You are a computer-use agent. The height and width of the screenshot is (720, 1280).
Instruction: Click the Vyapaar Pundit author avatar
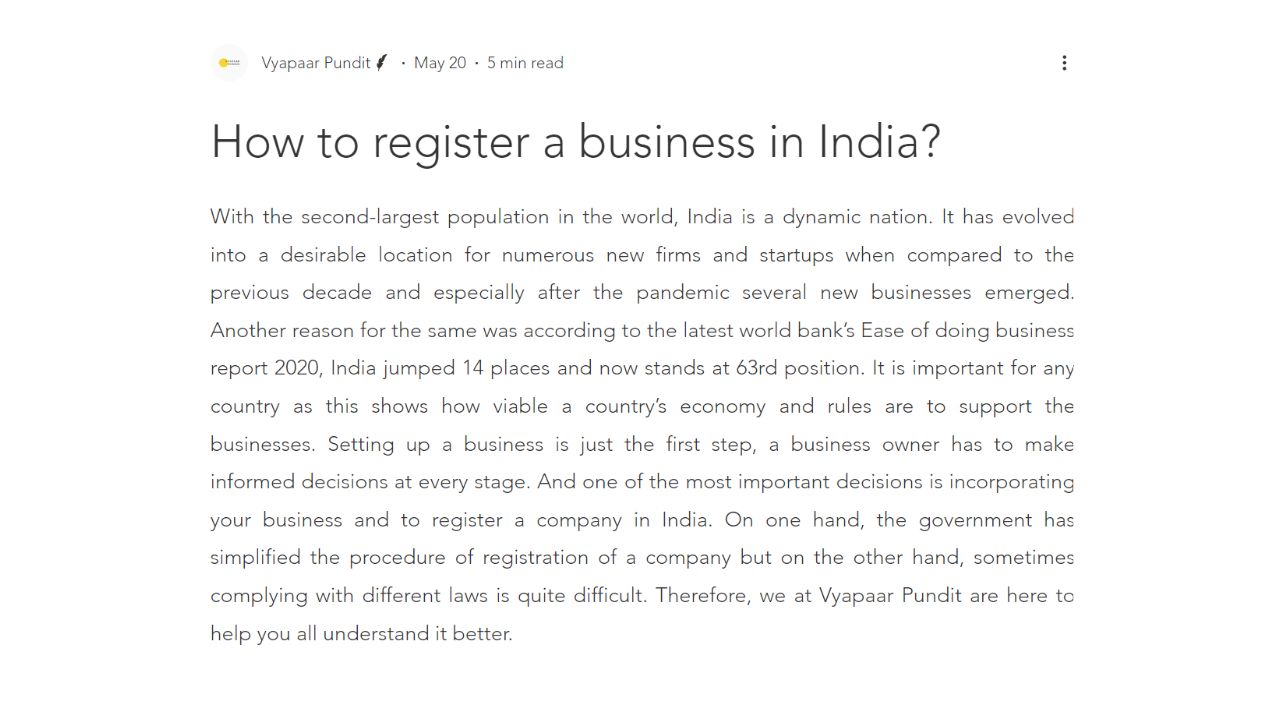[x=229, y=63]
